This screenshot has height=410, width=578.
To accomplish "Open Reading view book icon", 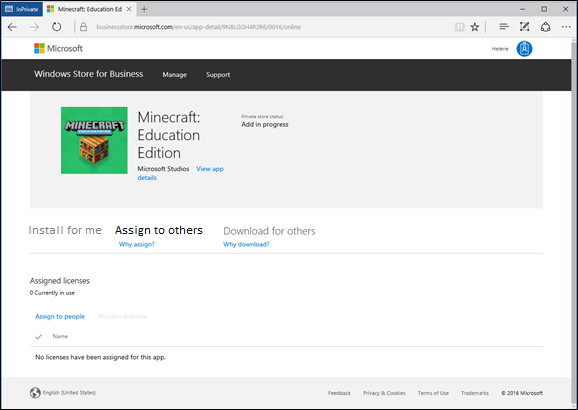I will click(x=459, y=27).
